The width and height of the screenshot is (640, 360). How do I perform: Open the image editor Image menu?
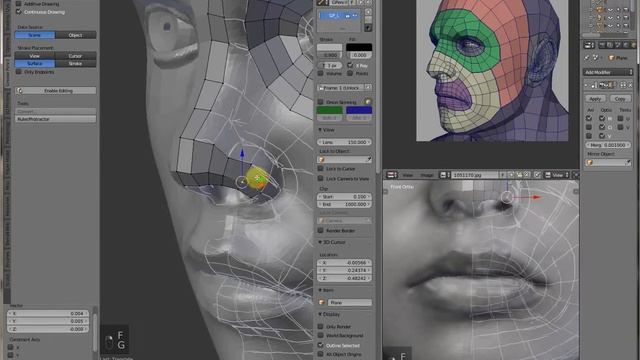point(427,175)
